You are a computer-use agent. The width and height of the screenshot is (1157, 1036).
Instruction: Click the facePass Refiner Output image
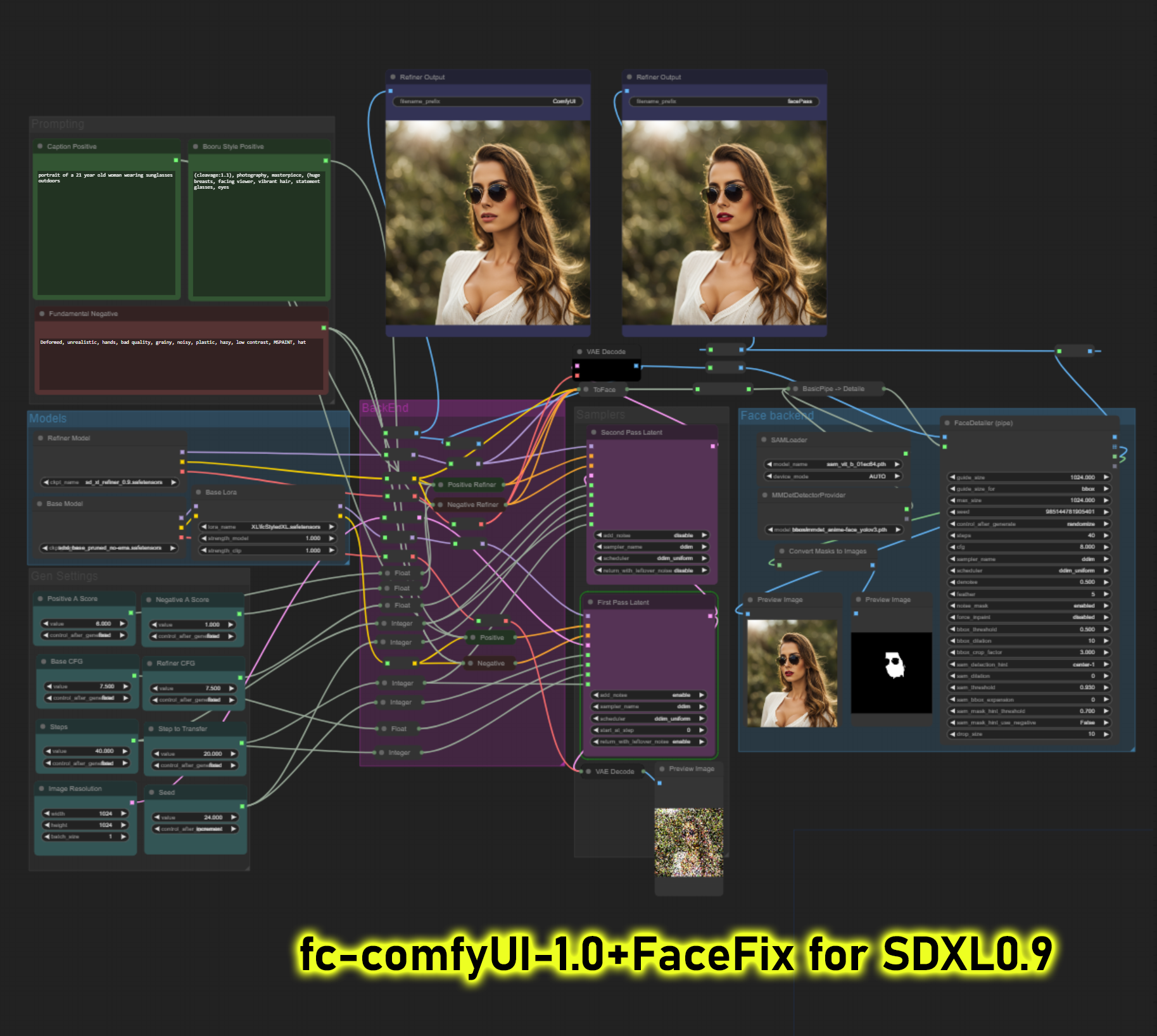[x=724, y=223]
